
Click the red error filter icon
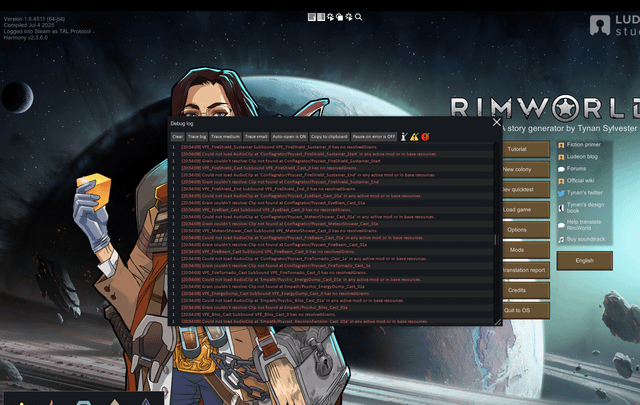click(x=425, y=136)
